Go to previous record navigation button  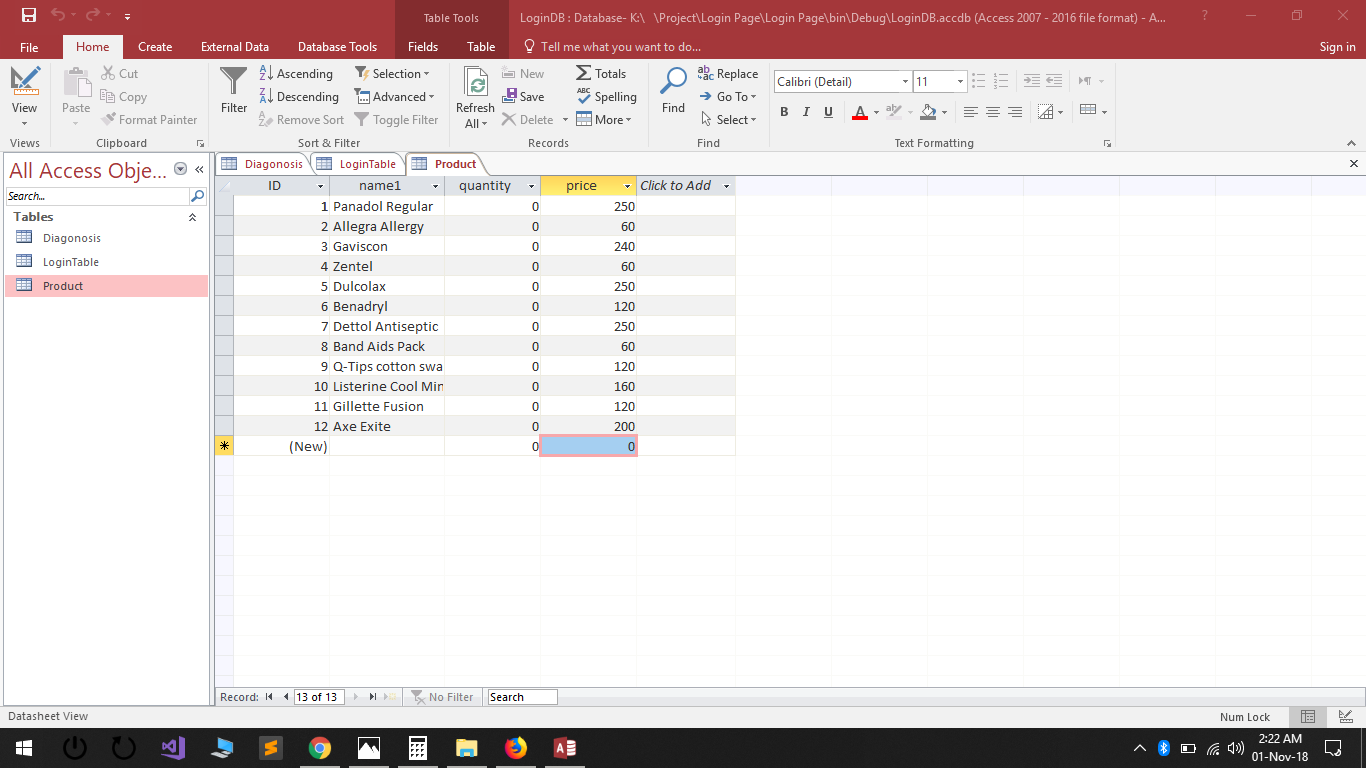(286, 697)
